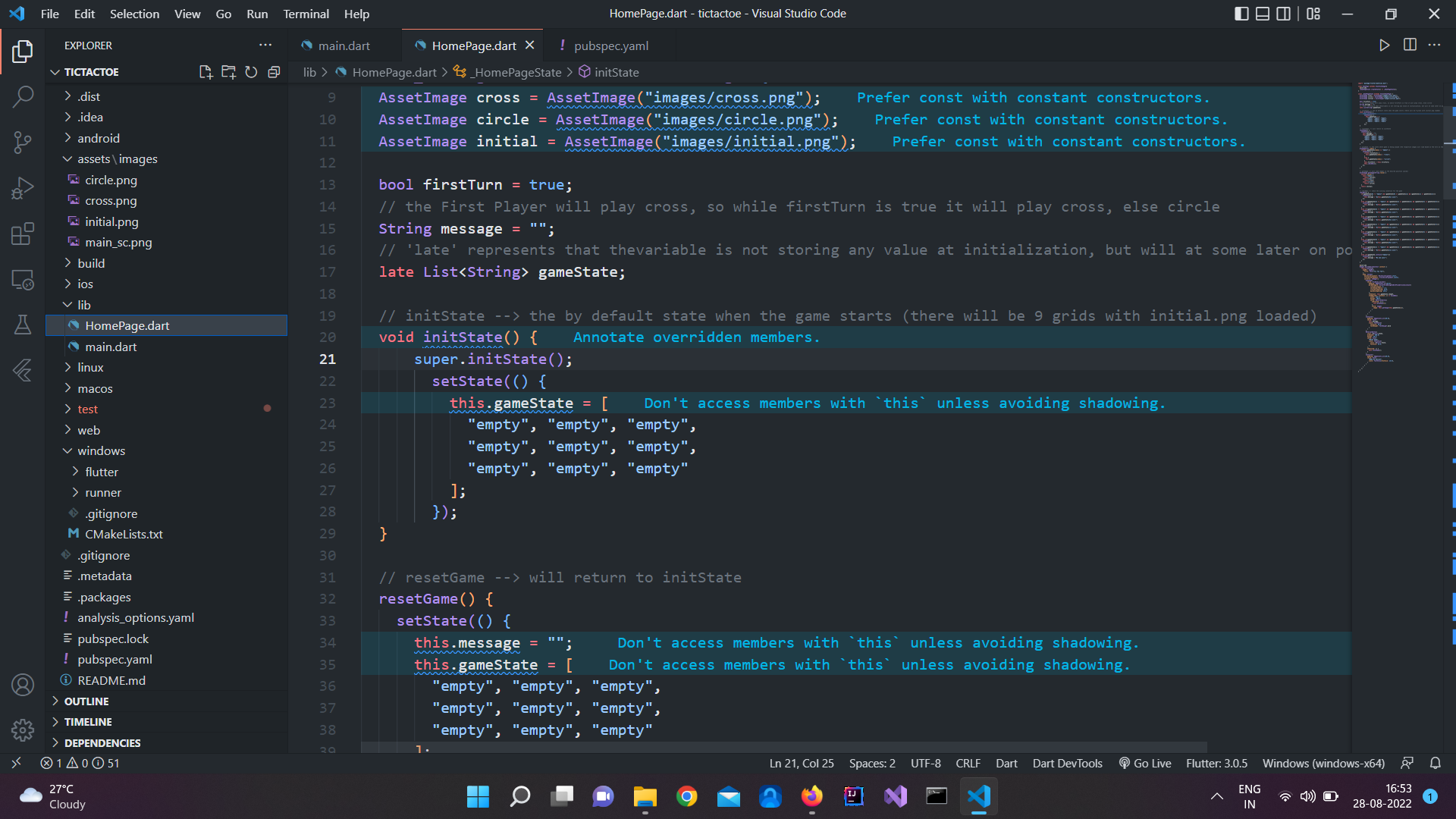This screenshot has height=819, width=1456.
Task: Expand the .dist folder
Action: [89, 96]
